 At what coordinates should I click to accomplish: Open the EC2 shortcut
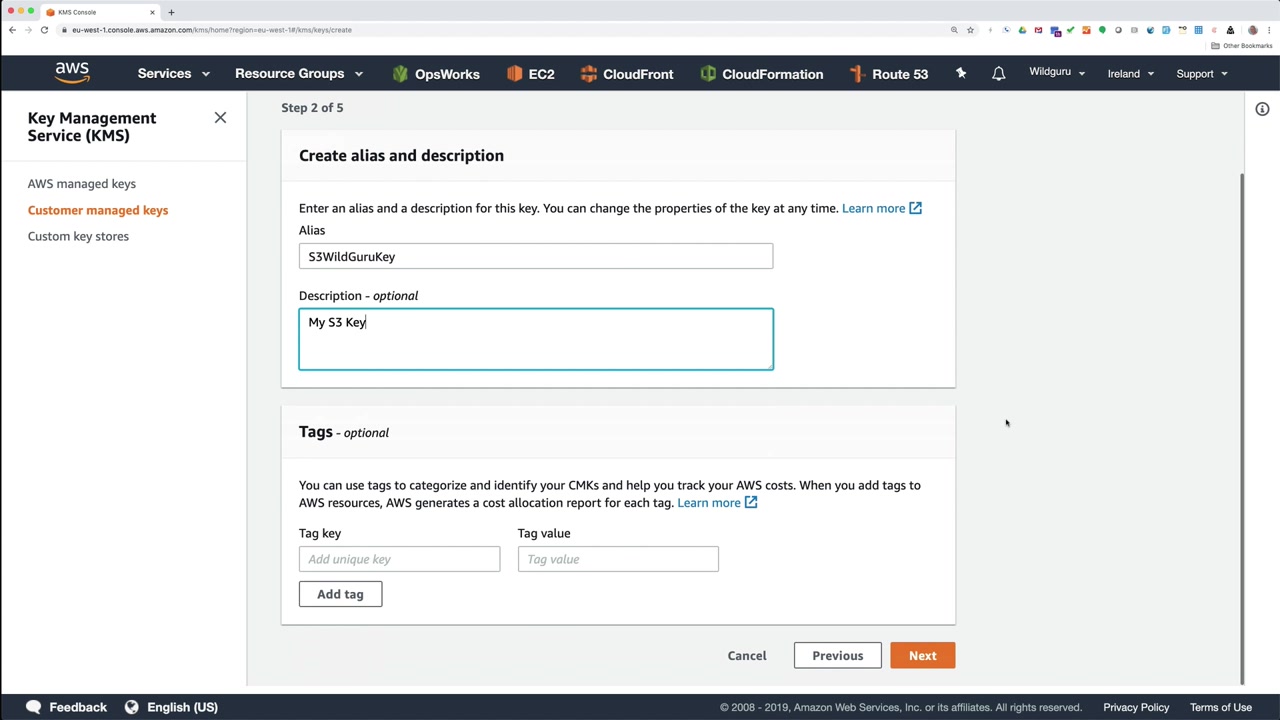(x=530, y=74)
